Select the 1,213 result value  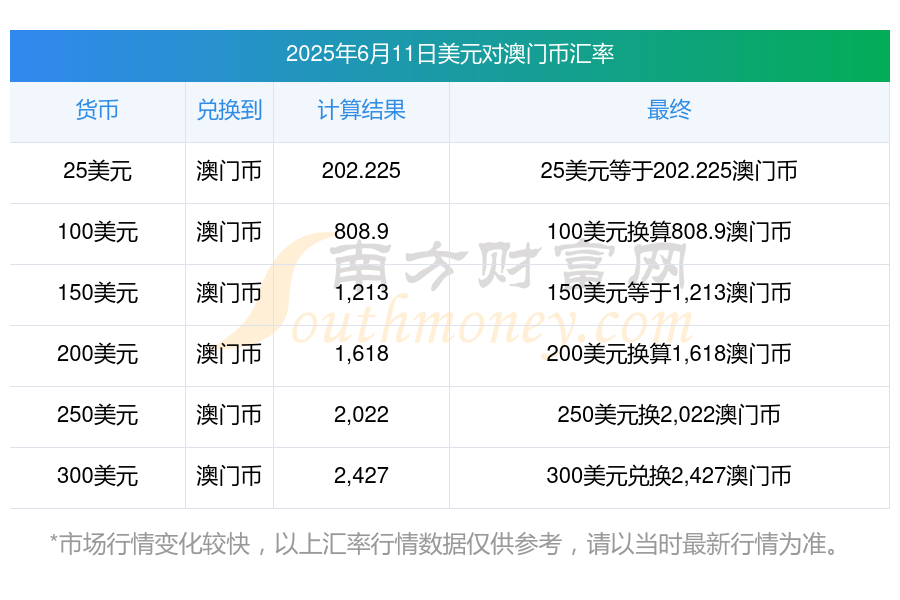click(x=361, y=293)
